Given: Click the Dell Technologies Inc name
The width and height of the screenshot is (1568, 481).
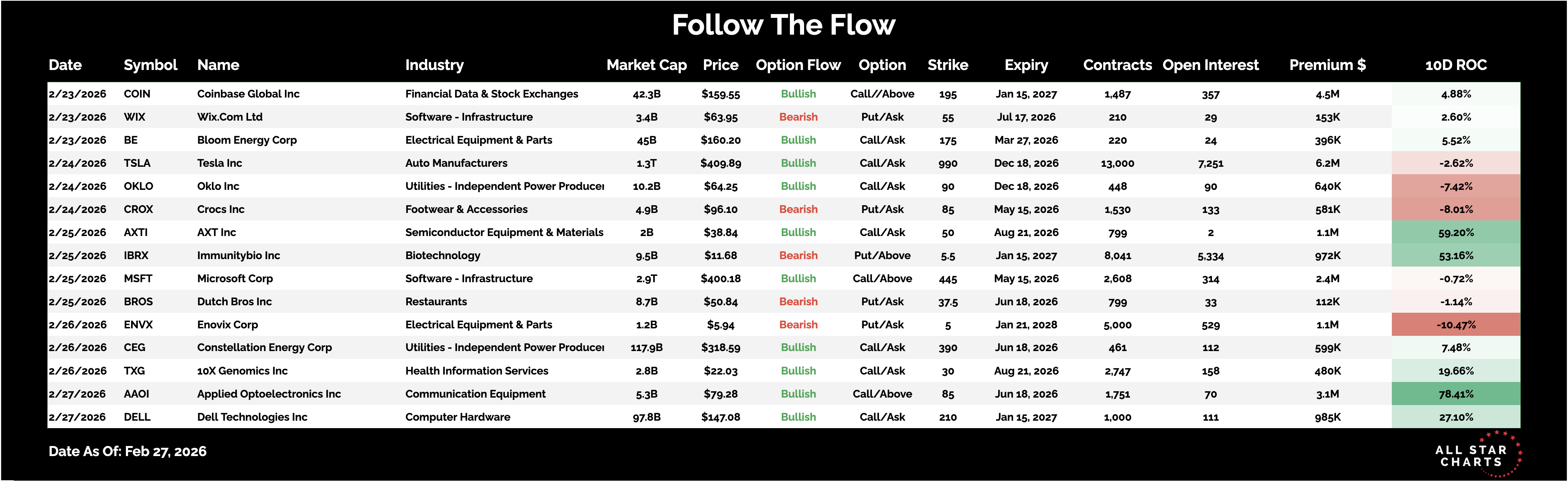Looking at the screenshot, I should pyautogui.click(x=252, y=417).
